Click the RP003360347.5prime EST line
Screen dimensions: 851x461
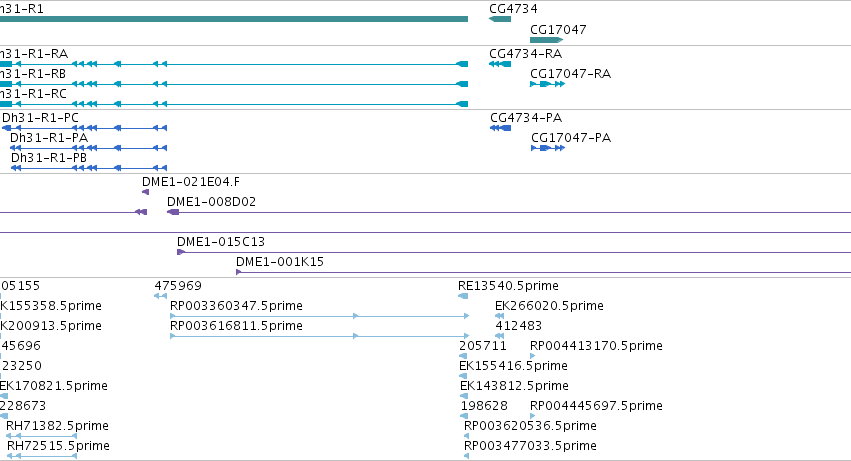pyautogui.click(x=320, y=316)
